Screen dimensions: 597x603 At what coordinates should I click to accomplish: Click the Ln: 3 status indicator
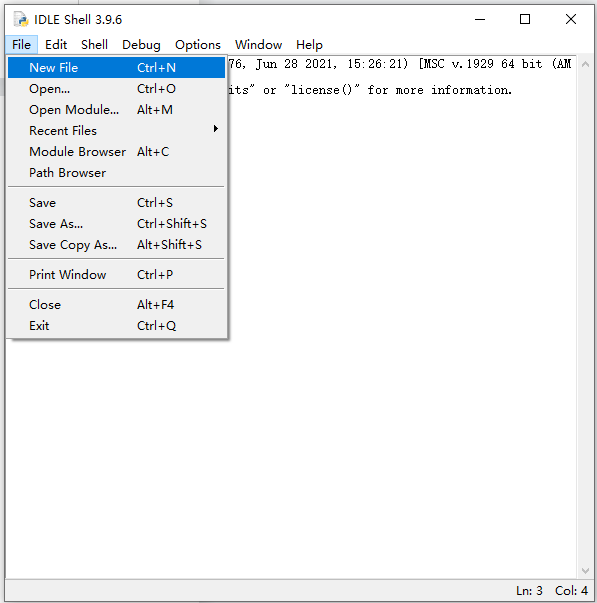click(x=529, y=591)
